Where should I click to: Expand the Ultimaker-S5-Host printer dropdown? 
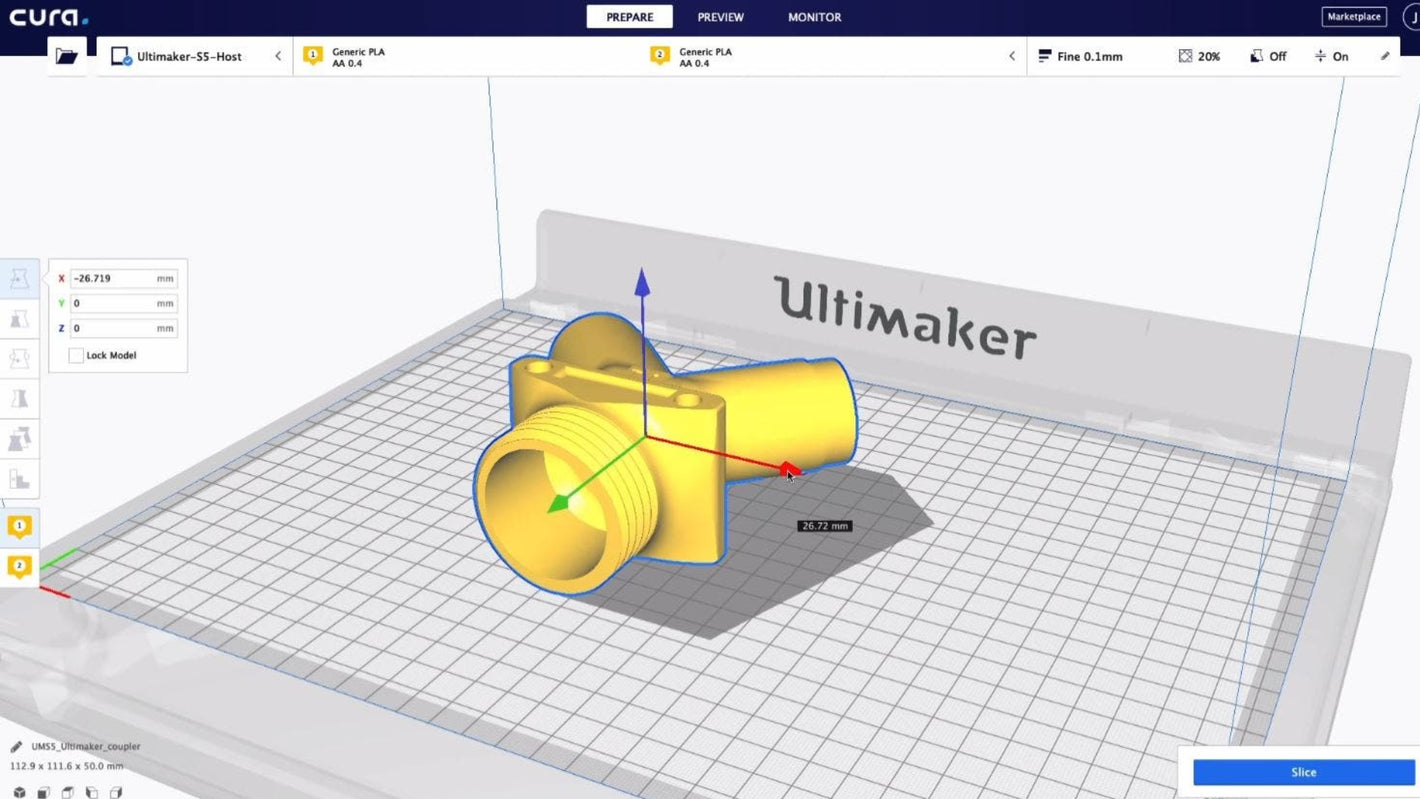click(x=278, y=56)
